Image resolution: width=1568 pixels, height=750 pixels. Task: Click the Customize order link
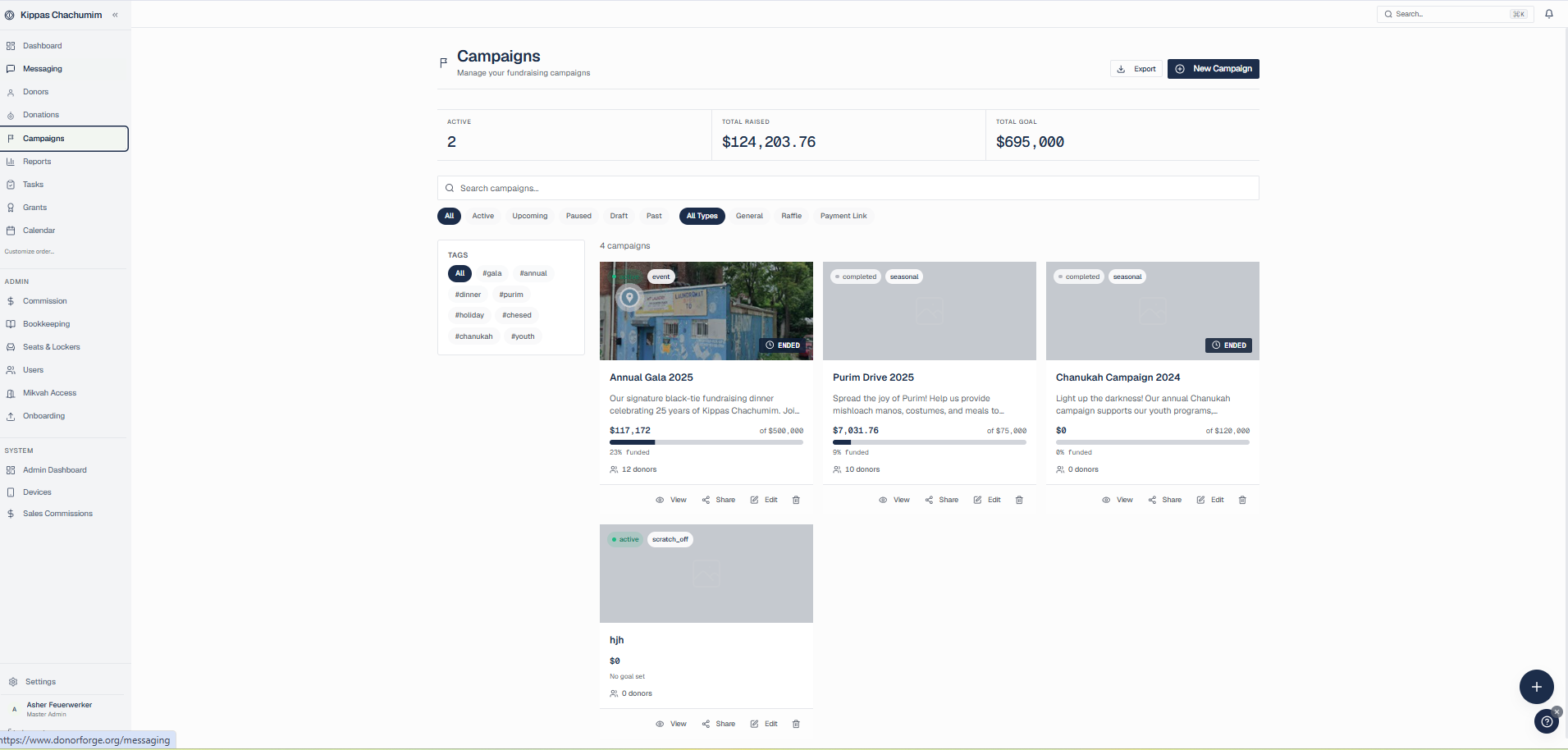coord(30,252)
